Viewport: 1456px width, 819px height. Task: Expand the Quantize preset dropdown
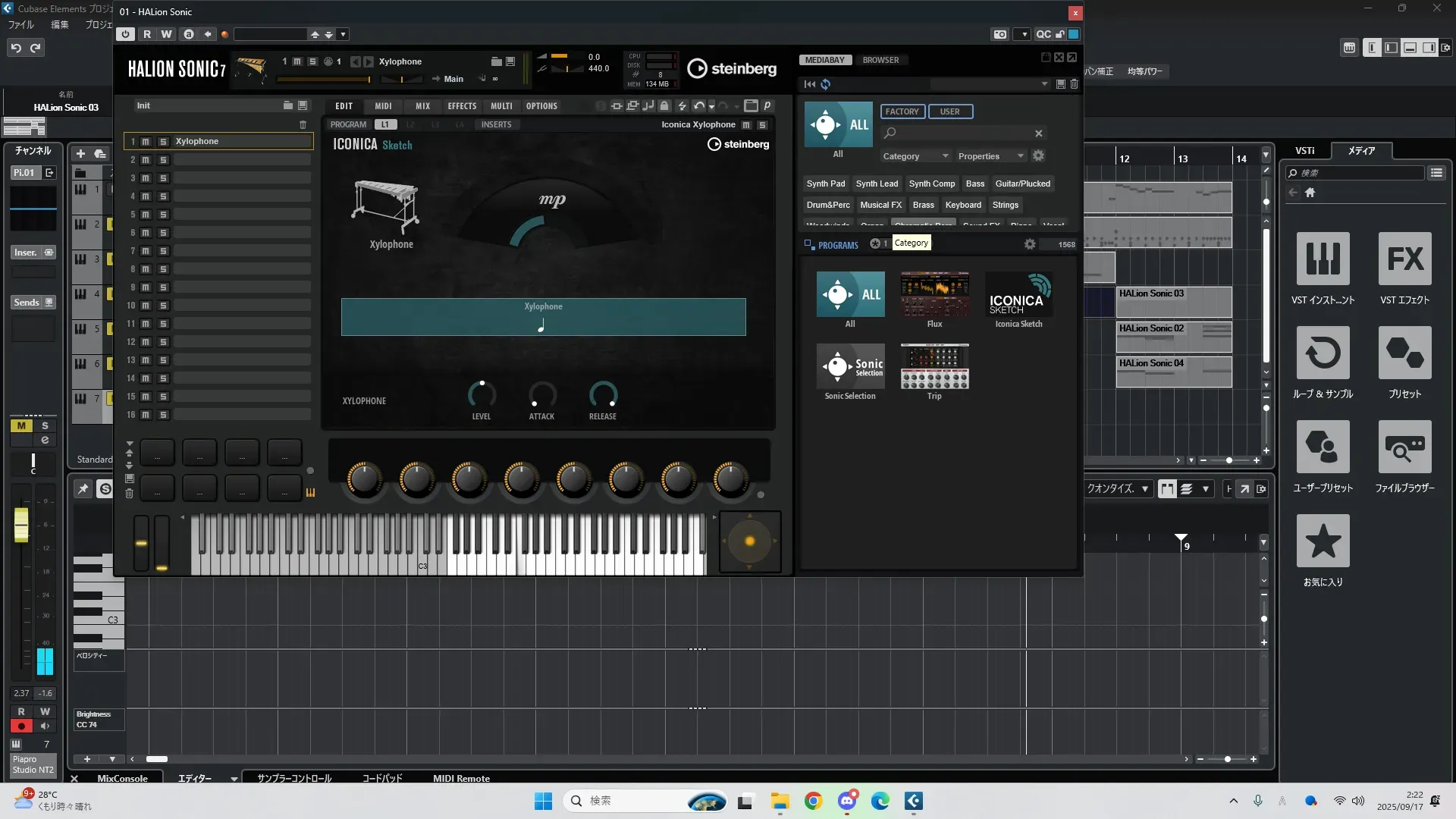(x=1145, y=489)
